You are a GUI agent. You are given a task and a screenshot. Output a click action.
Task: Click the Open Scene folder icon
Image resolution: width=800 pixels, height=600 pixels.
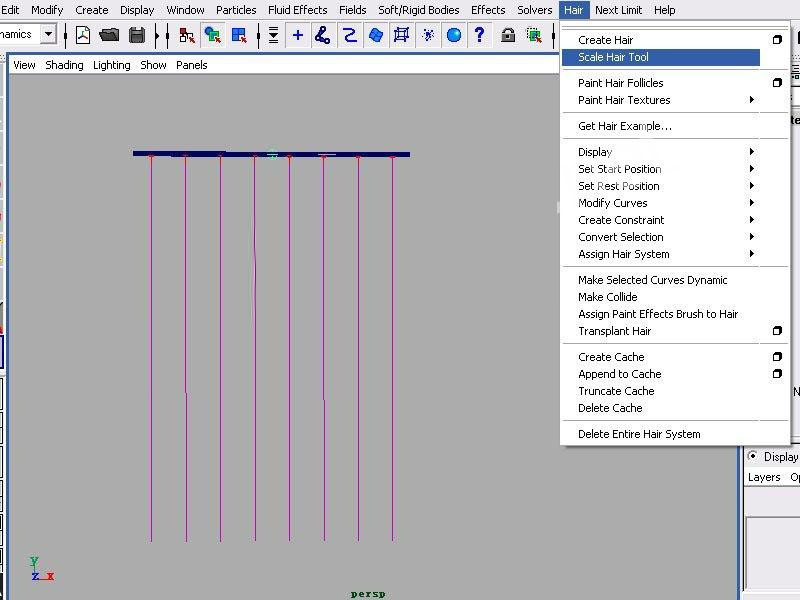tap(109, 35)
